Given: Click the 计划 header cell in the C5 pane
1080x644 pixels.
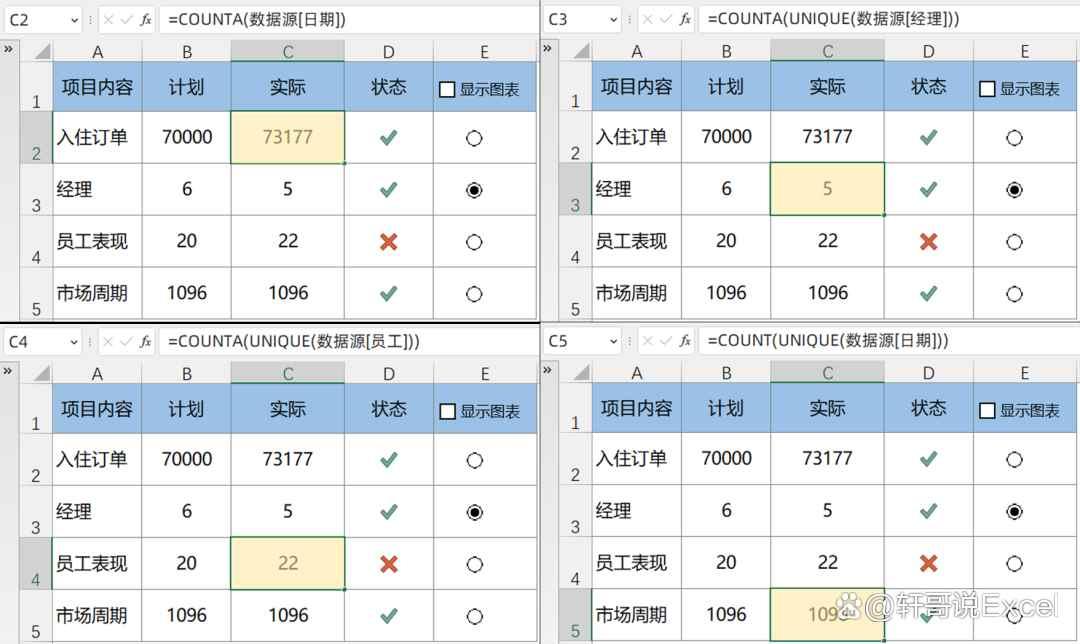Looking at the screenshot, I should [x=726, y=408].
